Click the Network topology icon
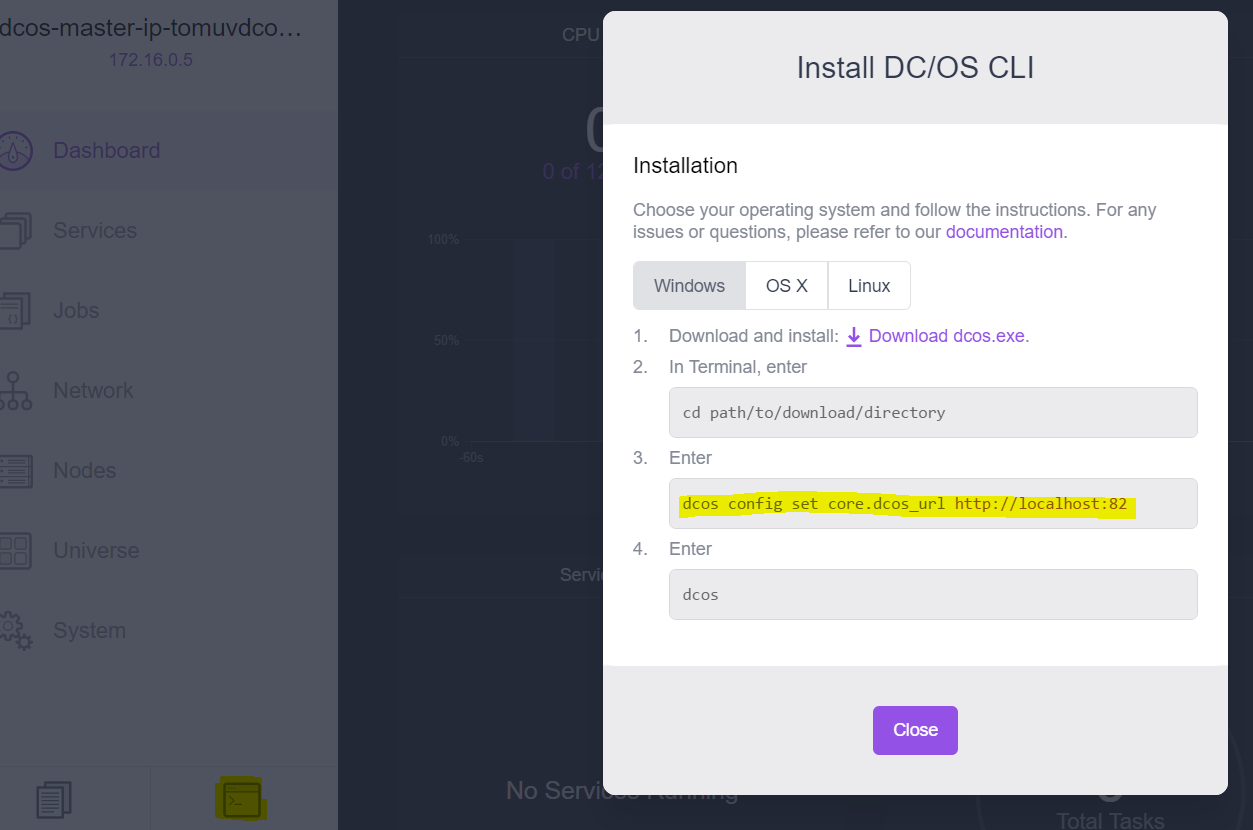This screenshot has height=830, width=1253. coord(13,391)
